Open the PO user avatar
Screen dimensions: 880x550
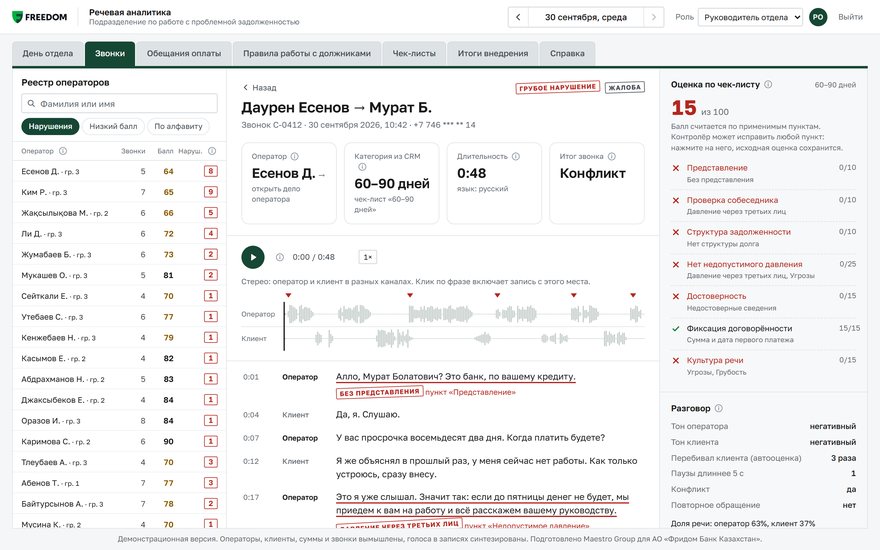tap(818, 17)
